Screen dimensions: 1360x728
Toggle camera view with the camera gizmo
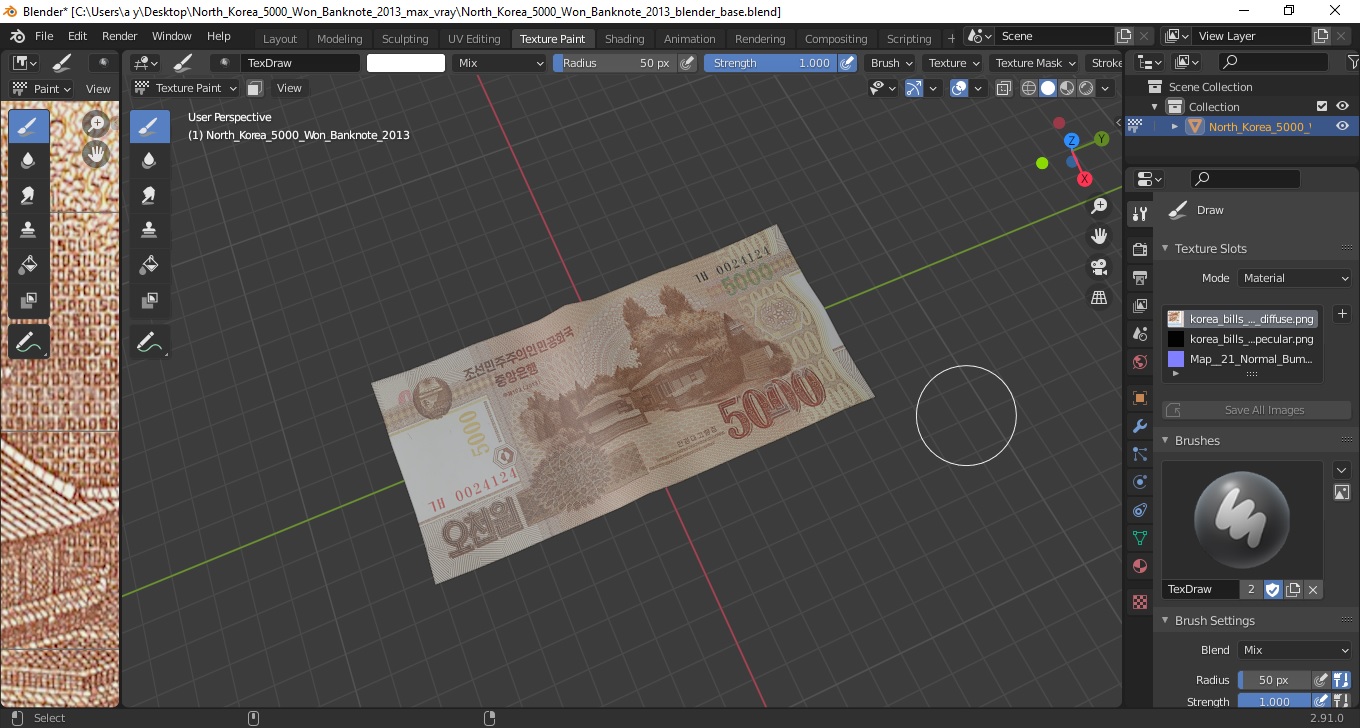point(1099,267)
